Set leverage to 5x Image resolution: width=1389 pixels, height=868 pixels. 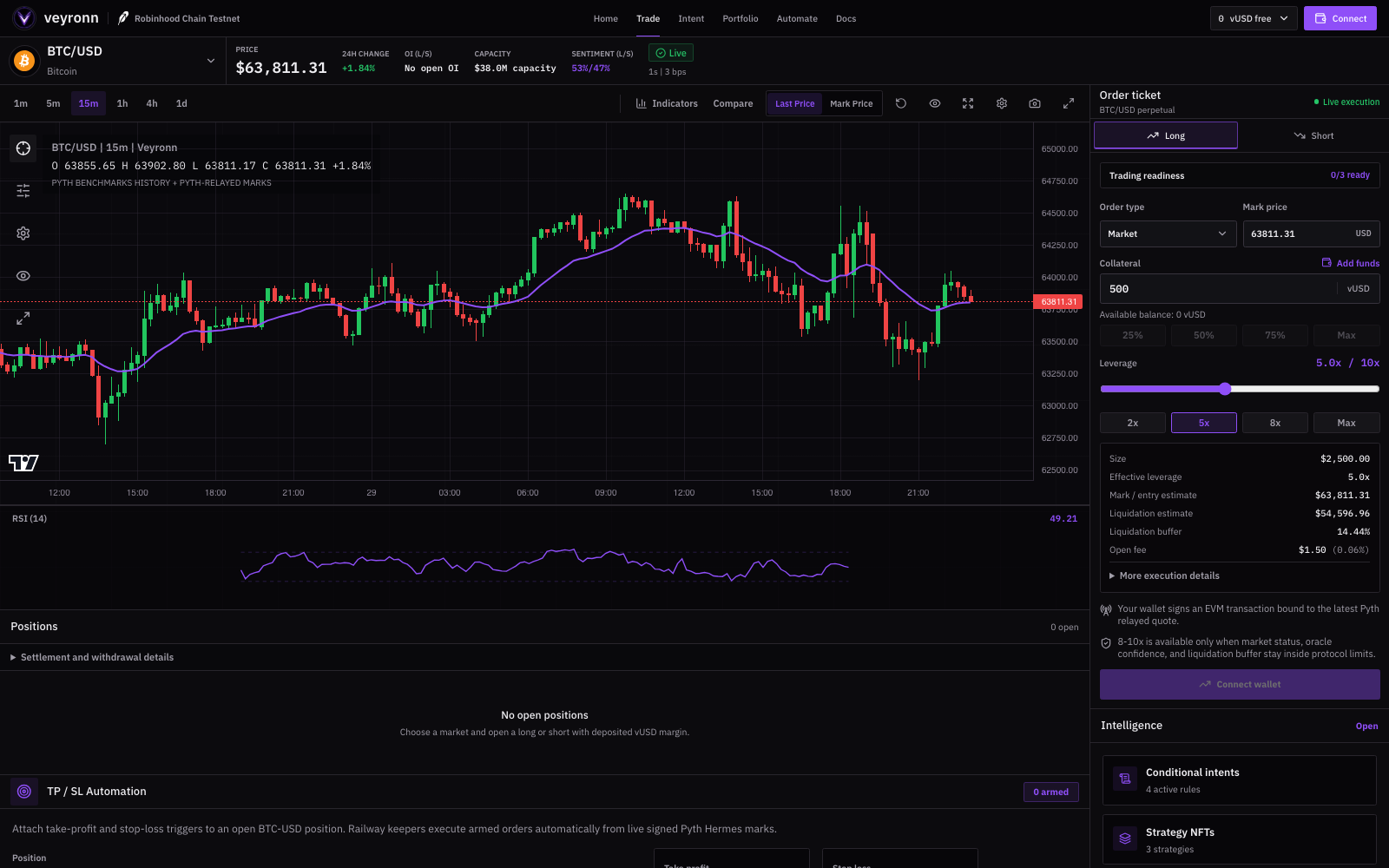(1204, 423)
